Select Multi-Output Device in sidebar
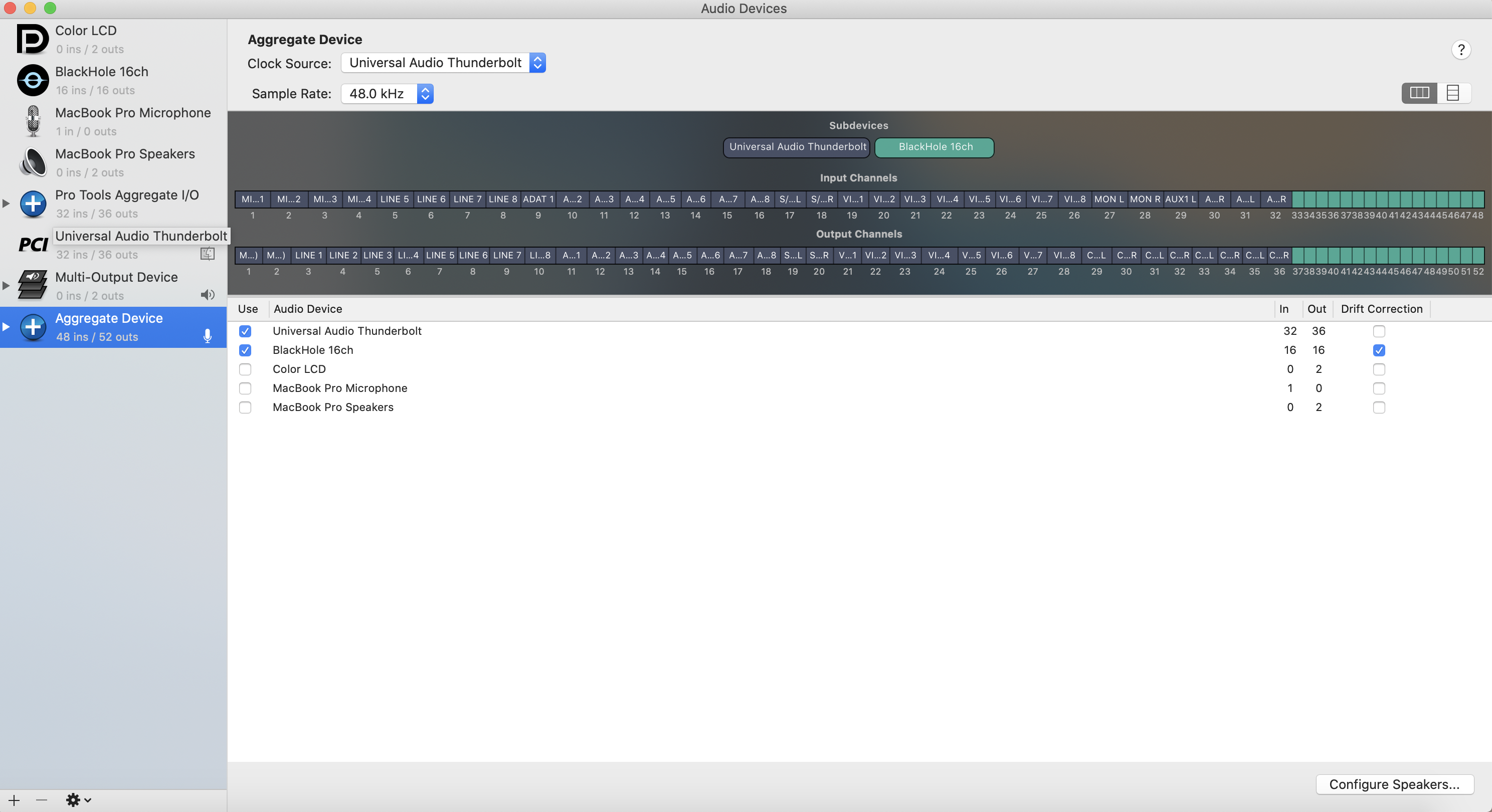 click(116, 286)
